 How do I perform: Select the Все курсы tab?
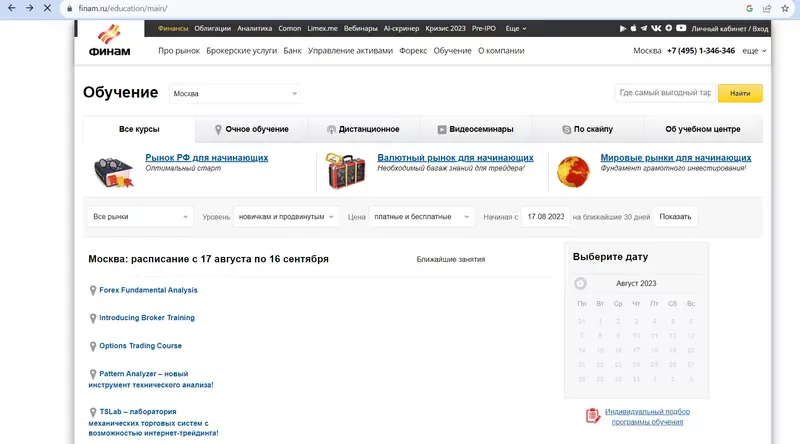coord(139,129)
